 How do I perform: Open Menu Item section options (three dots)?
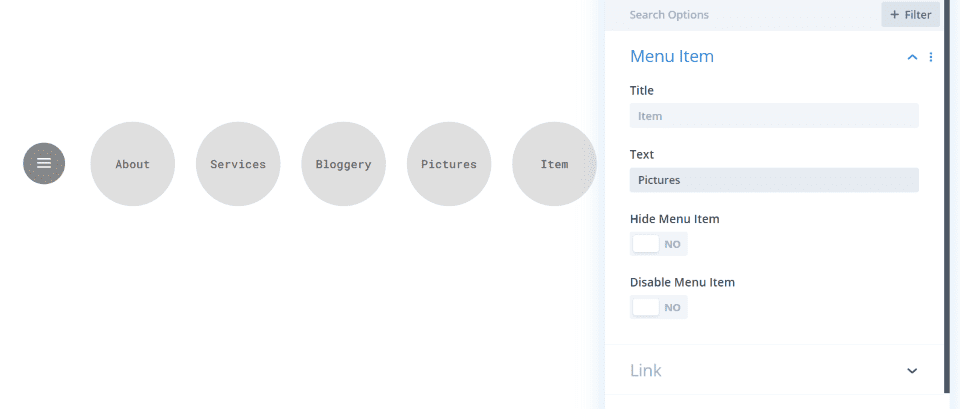click(931, 57)
